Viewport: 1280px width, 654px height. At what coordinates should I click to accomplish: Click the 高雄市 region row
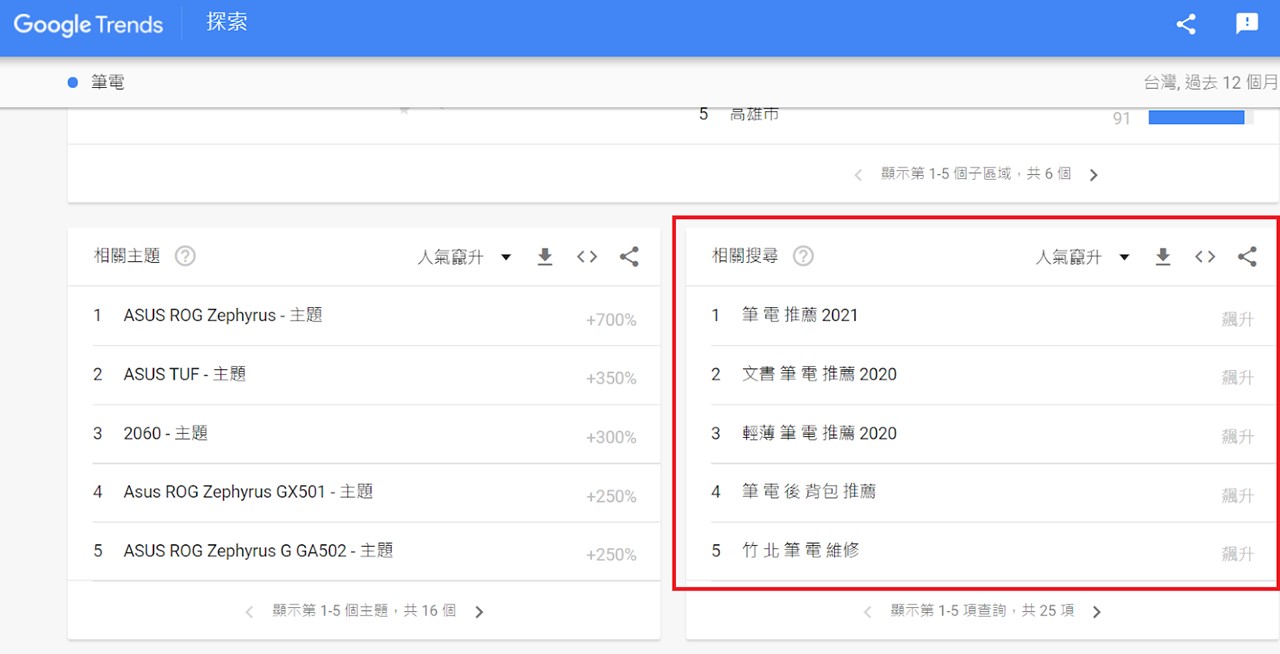tap(976, 116)
